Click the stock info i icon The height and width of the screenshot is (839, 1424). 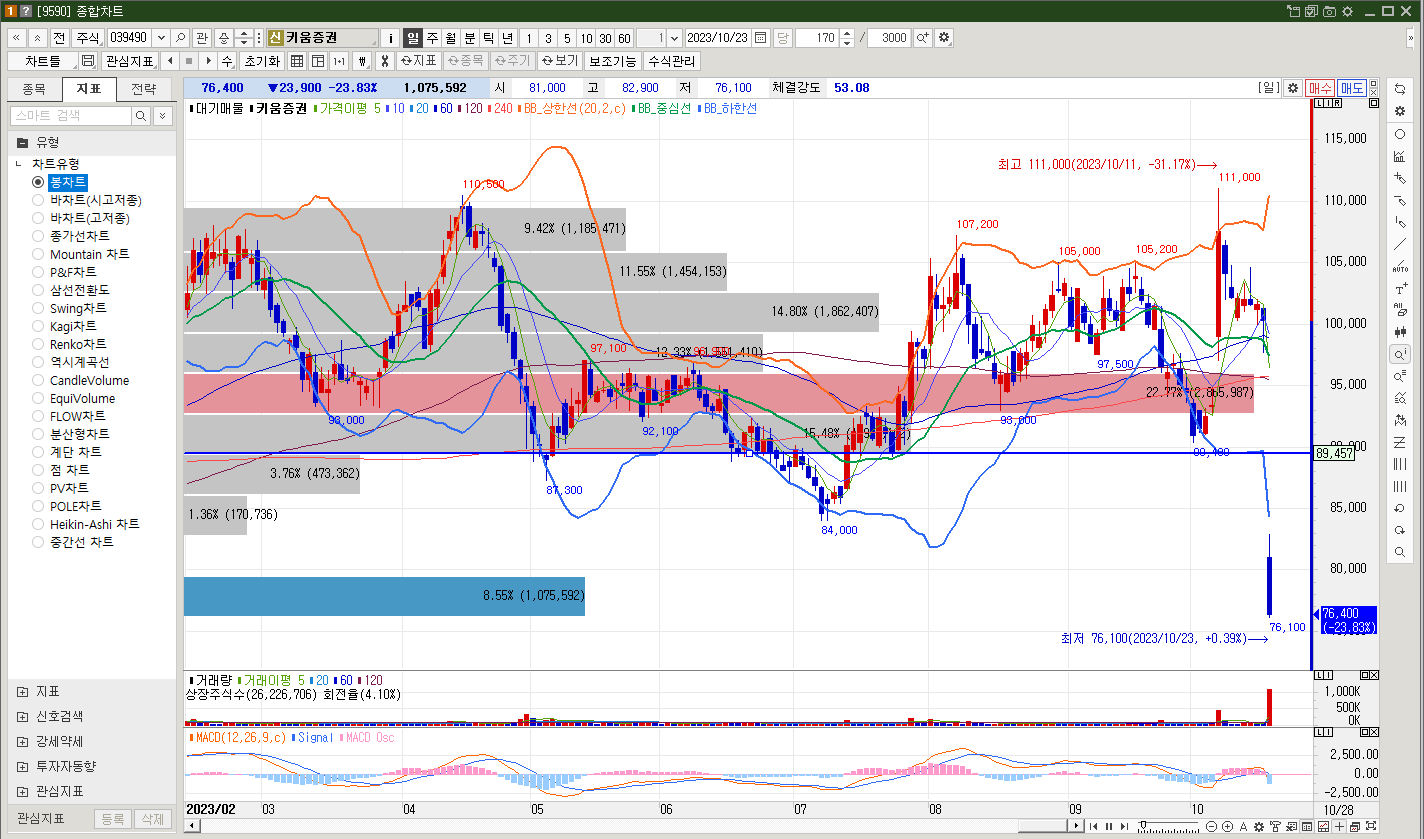tap(391, 38)
